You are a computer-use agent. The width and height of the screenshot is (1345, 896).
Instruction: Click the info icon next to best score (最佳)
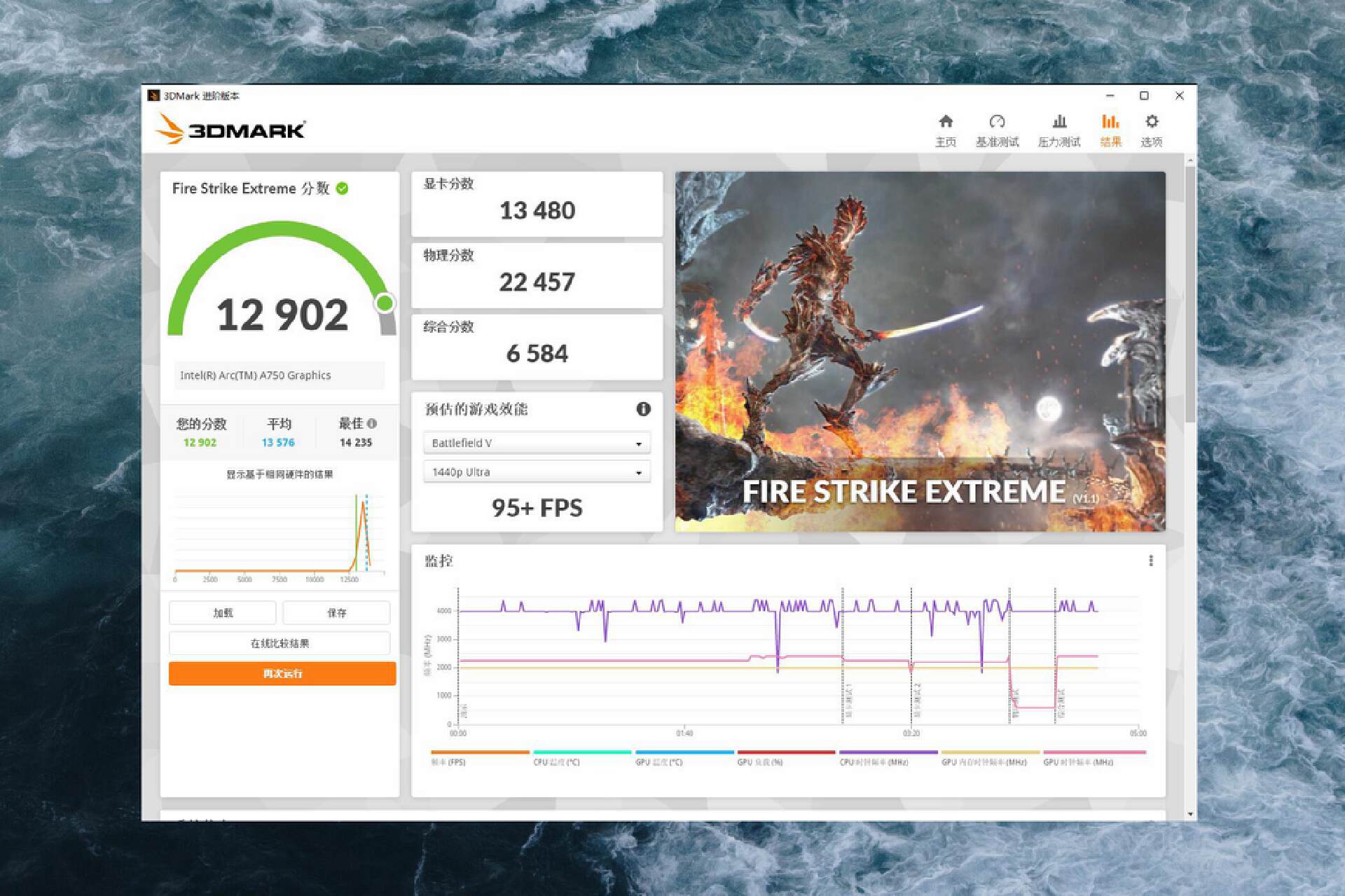(x=372, y=423)
